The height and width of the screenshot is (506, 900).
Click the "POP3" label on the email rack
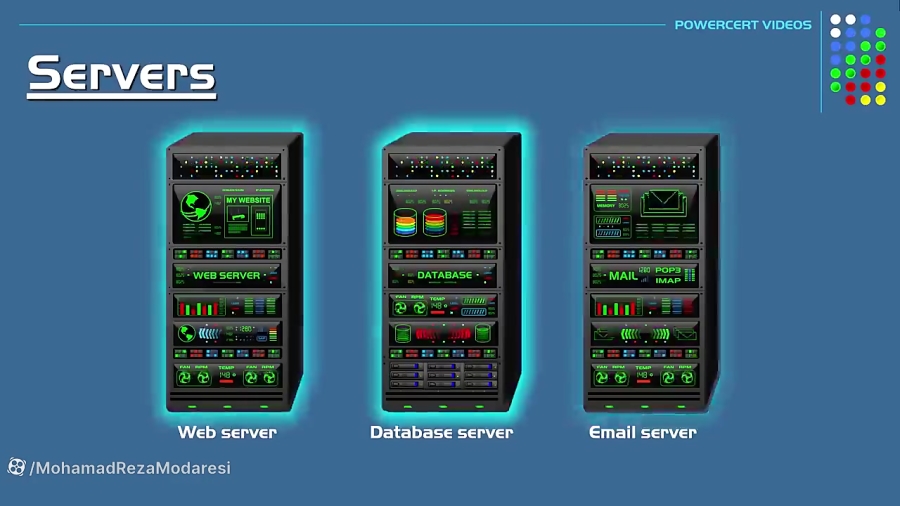(x=668, y=270)
